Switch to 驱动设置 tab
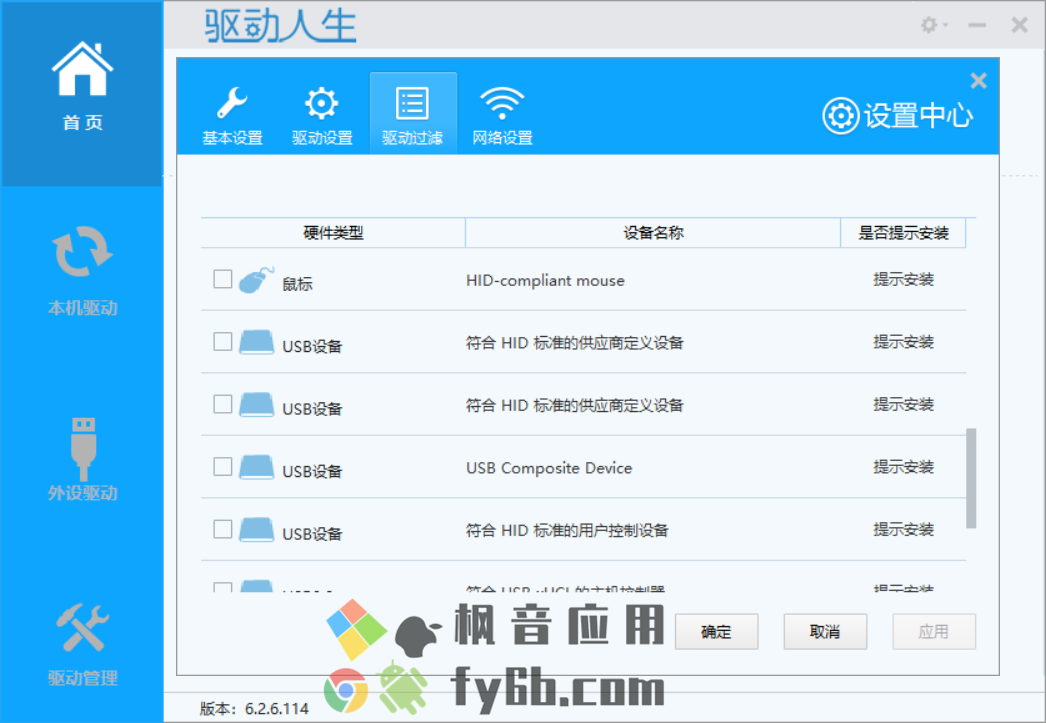 (322, 113)
